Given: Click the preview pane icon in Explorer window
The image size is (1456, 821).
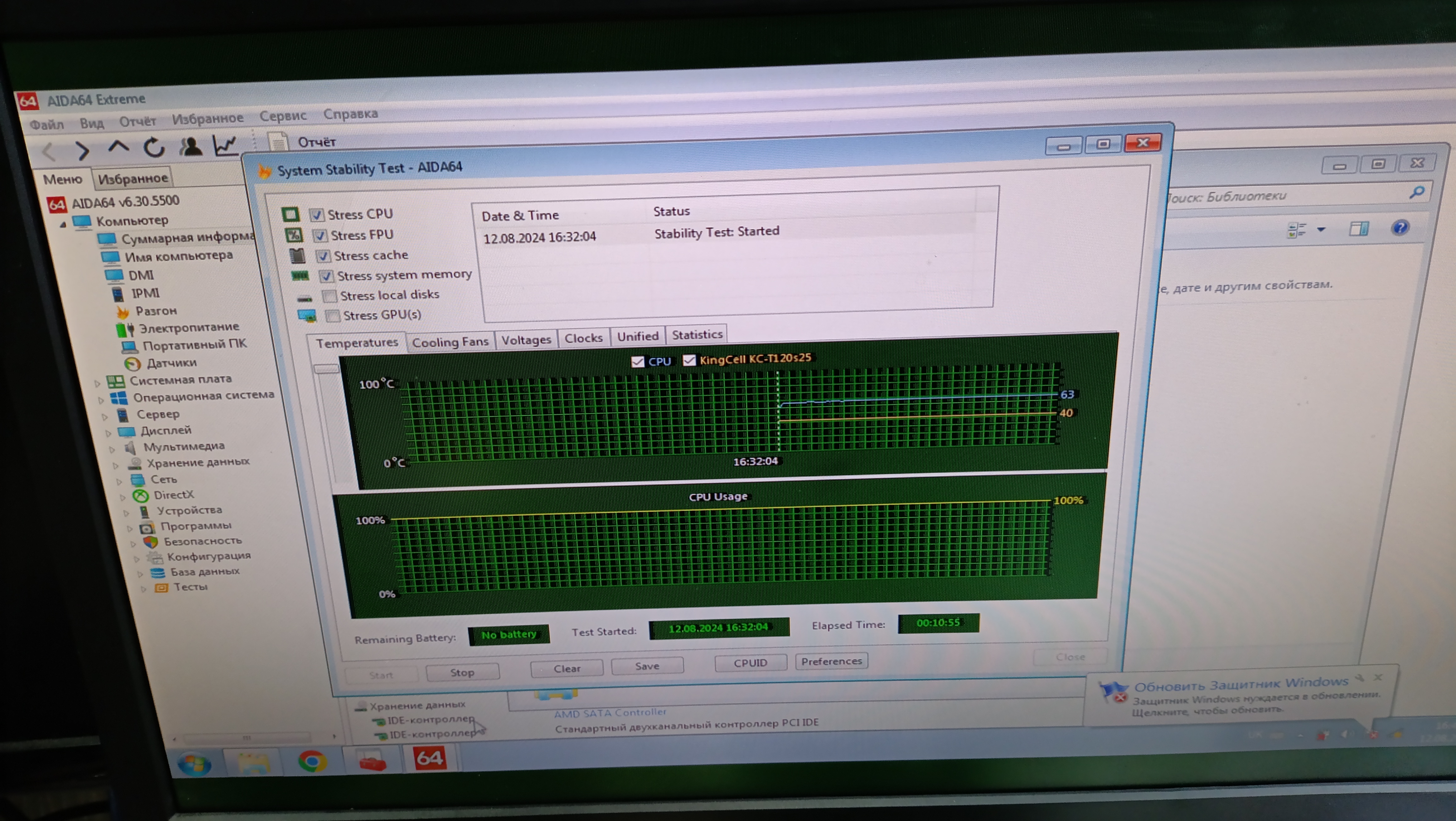Looking at the screenshot, I should tap(1358, 228).
